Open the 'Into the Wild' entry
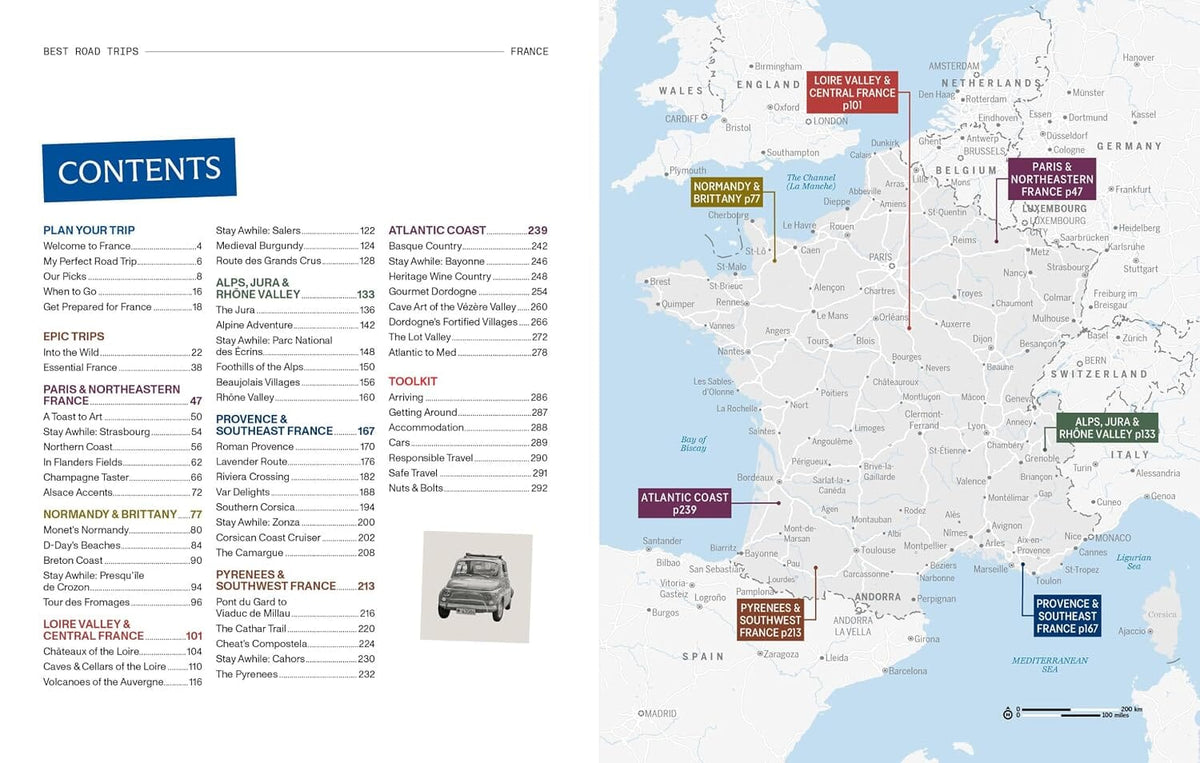This screenshot has height=763, width=1200. (x=123, y=353)
